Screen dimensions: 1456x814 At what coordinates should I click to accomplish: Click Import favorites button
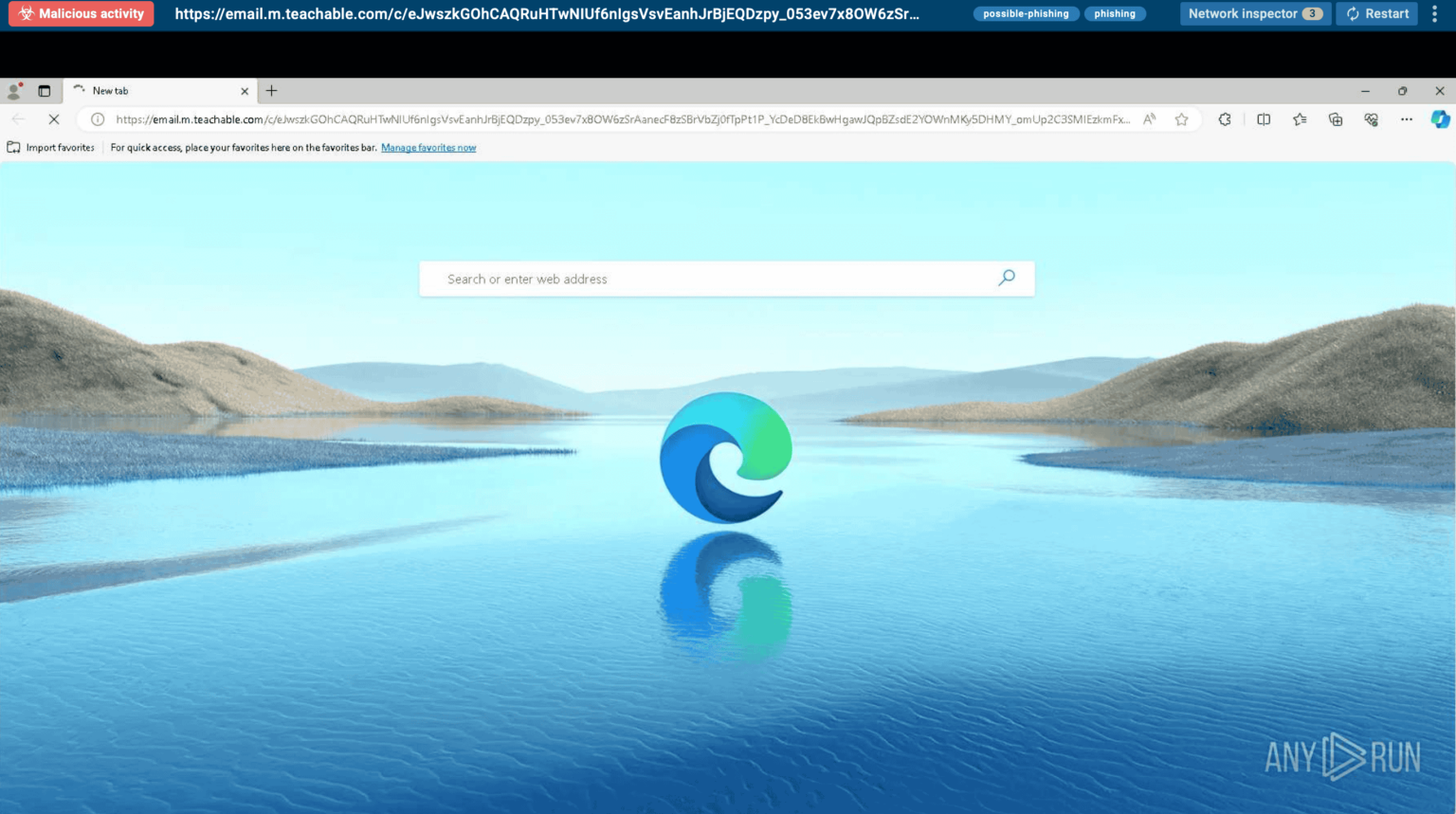tap(51, 148)
